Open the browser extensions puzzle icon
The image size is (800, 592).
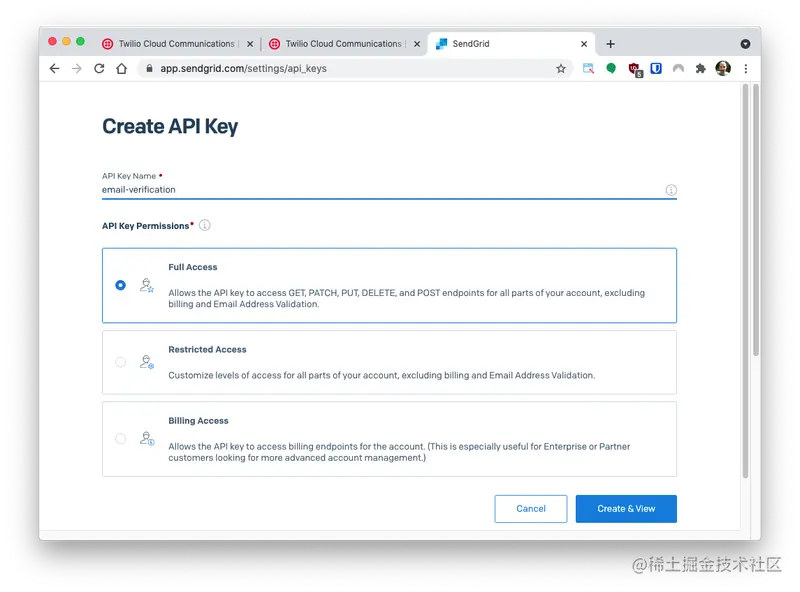pyautogui.click(x=698, y=68)
